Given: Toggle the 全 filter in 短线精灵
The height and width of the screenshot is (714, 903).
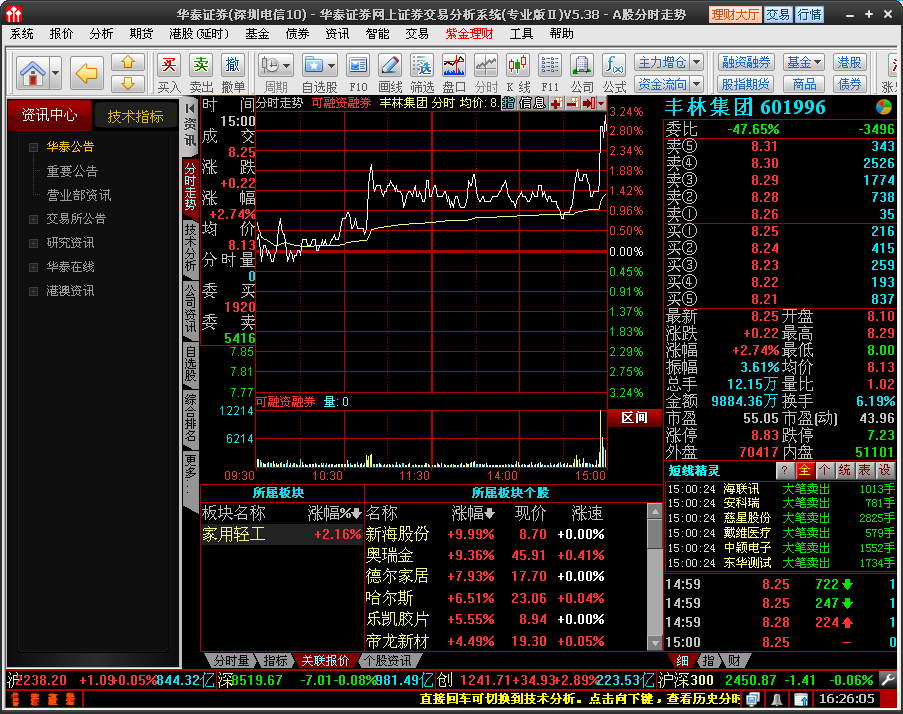Looking at the screenshot, I should [x=804, y=470].
